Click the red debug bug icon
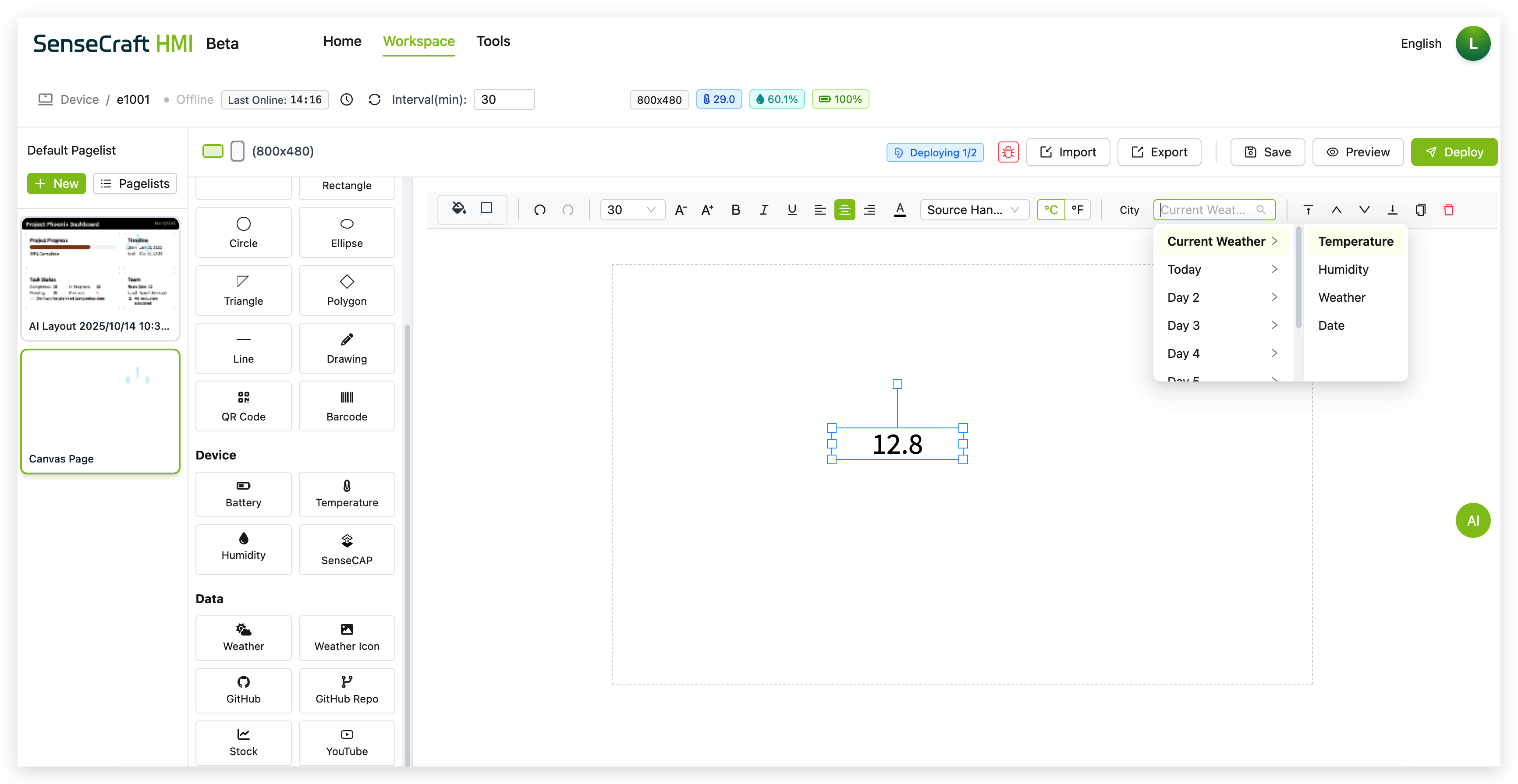Image resolution: width=1518 pixels, height=784 pixels. point(1007,152)
